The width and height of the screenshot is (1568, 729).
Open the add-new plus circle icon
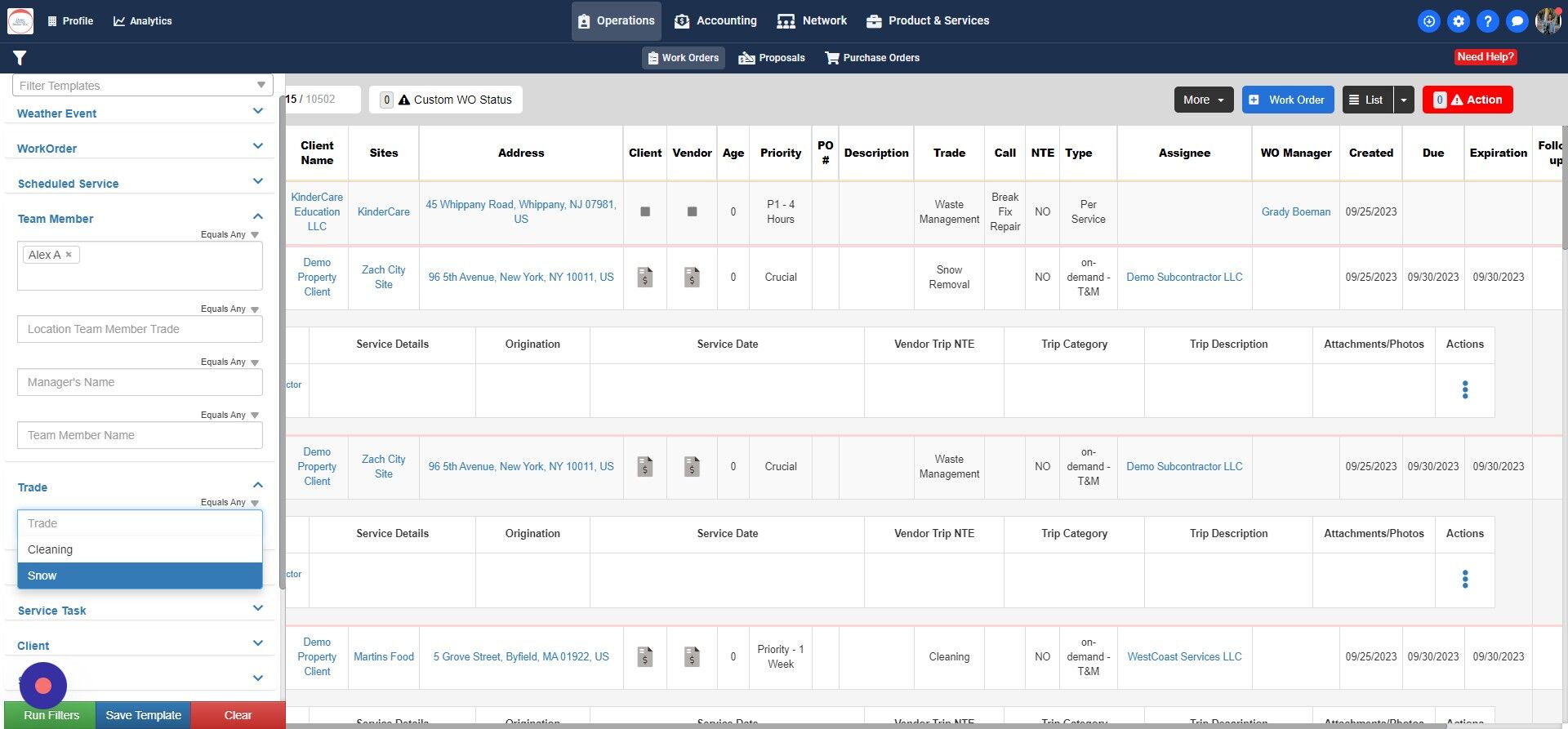point(1429,21)
